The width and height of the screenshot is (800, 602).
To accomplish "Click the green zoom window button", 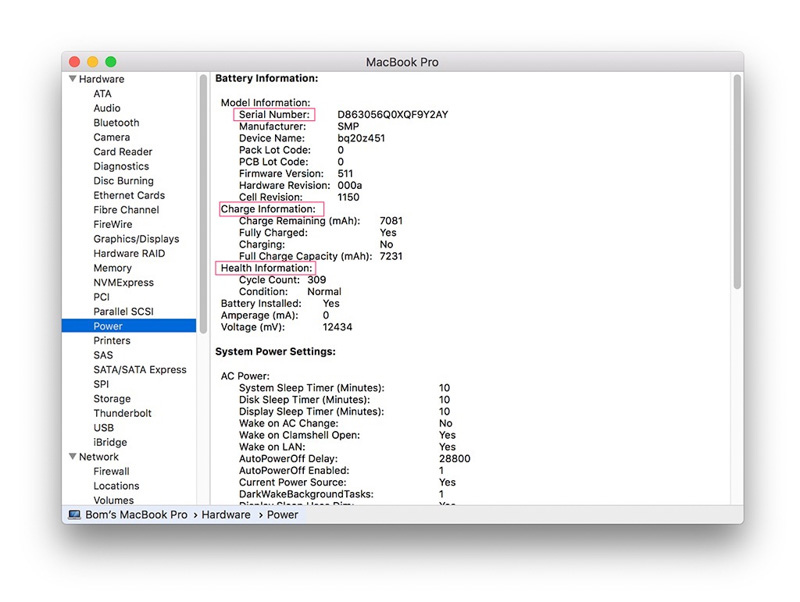I will tap(111, 62).
